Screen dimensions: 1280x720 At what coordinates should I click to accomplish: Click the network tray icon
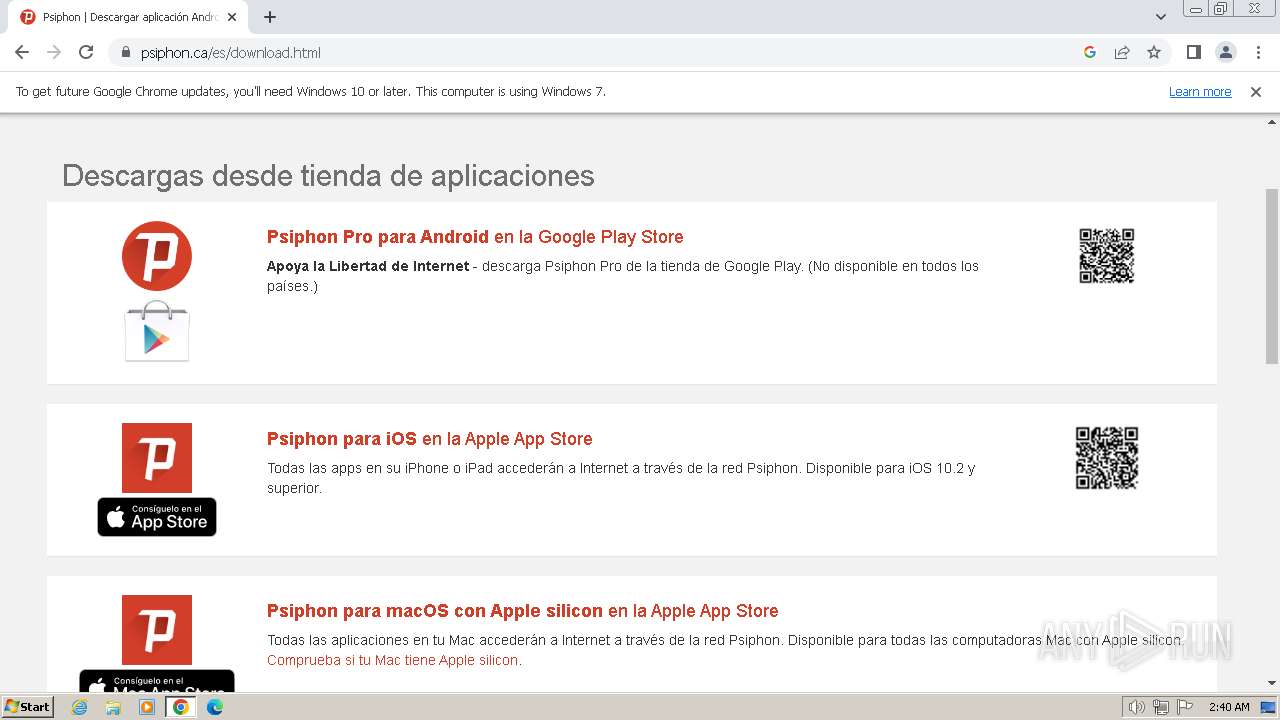(1161, 707)
